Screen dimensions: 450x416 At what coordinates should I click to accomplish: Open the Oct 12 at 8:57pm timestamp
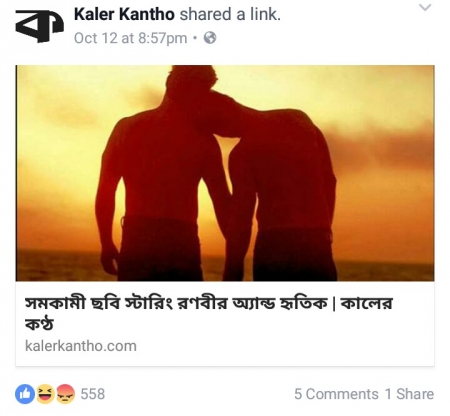tap(130, 38)
